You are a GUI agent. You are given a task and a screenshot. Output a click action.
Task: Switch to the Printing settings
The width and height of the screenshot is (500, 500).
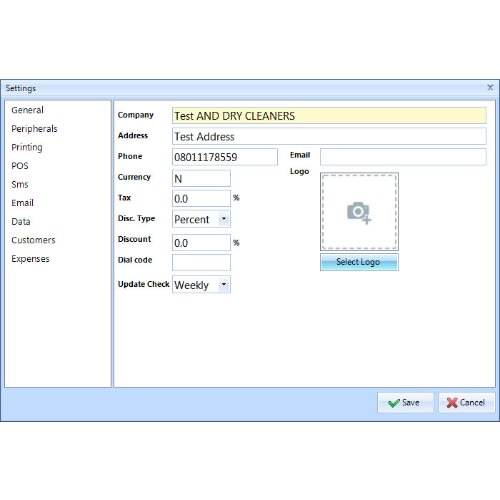coord(27,147)
